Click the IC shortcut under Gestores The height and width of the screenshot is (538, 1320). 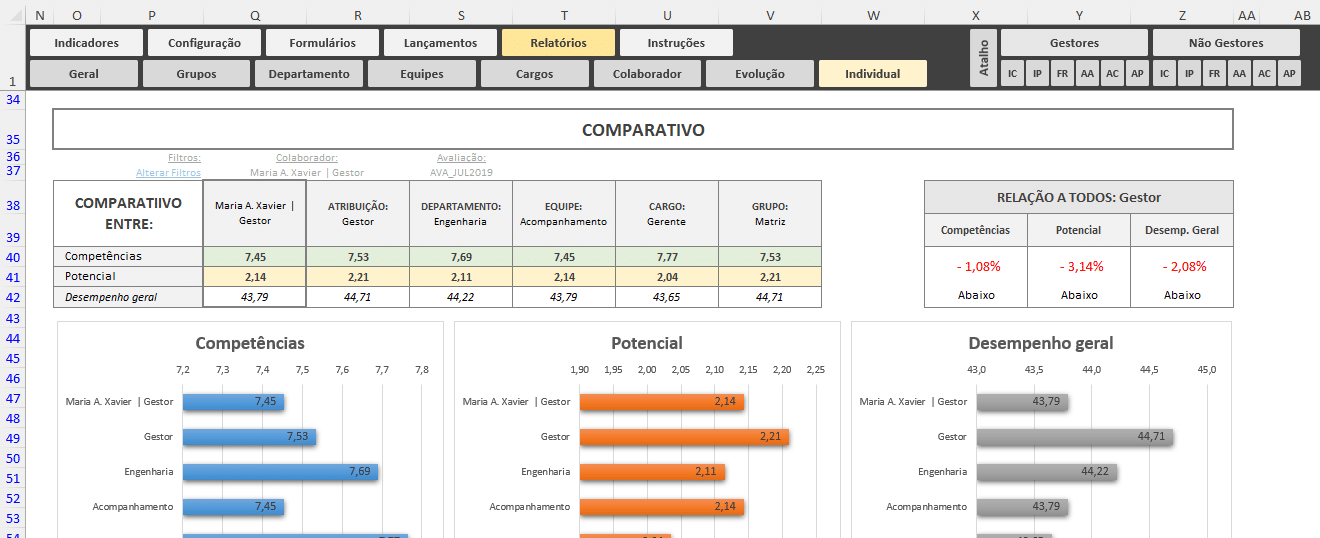[1012, 74]
